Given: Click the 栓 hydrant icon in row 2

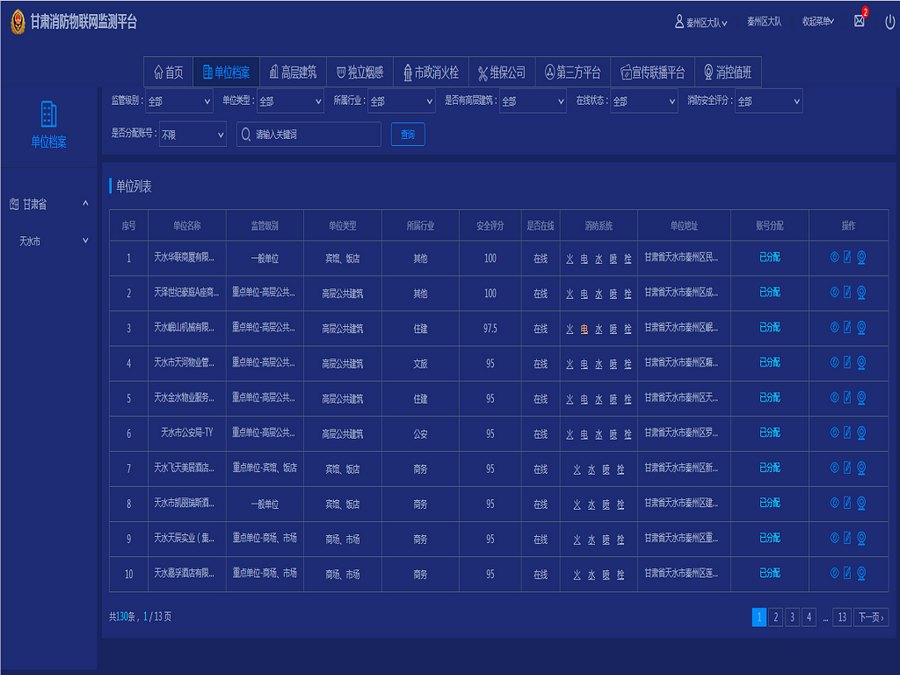Looking at the screenshot, I should [x=628, y=293].
